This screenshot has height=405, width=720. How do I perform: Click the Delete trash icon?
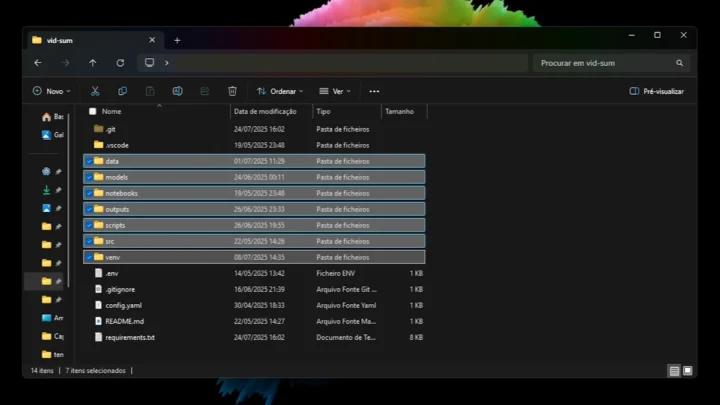click(x=232, y=91)
